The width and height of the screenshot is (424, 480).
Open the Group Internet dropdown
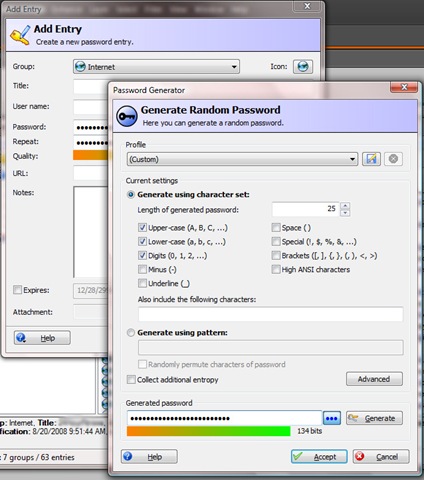(156, 67)
